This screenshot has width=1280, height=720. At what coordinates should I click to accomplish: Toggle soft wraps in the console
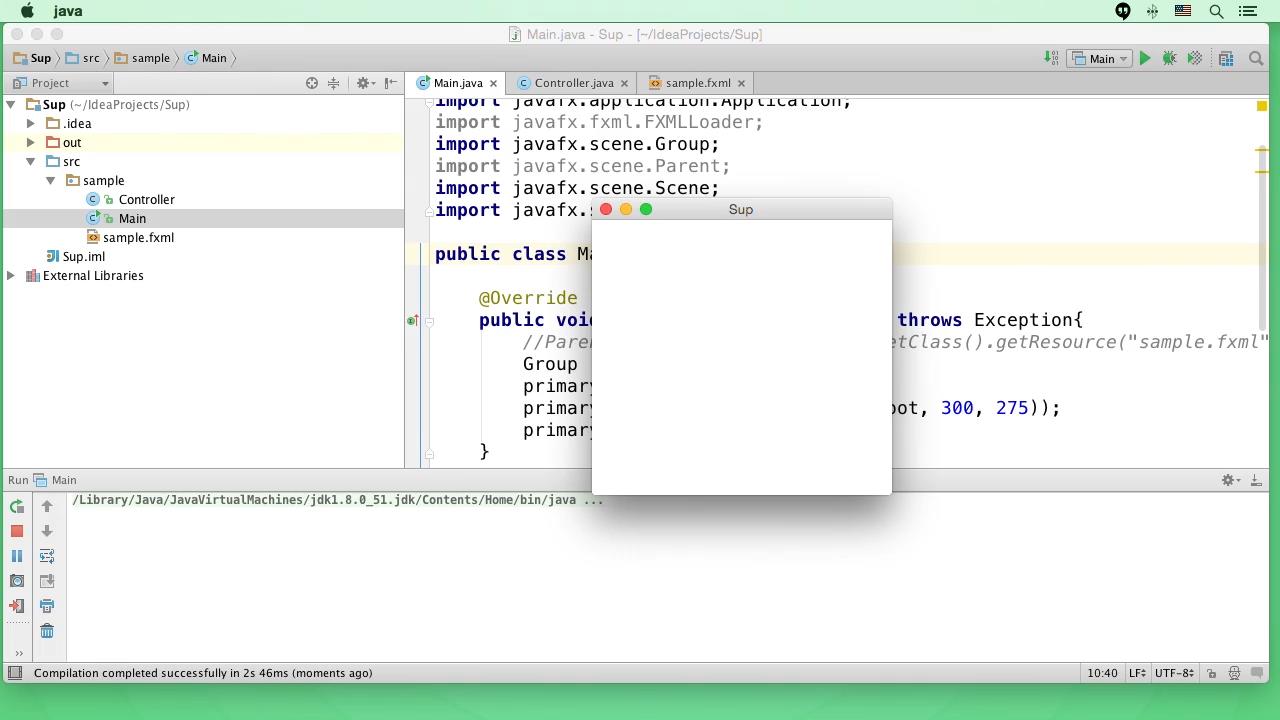tap(47, 556)
